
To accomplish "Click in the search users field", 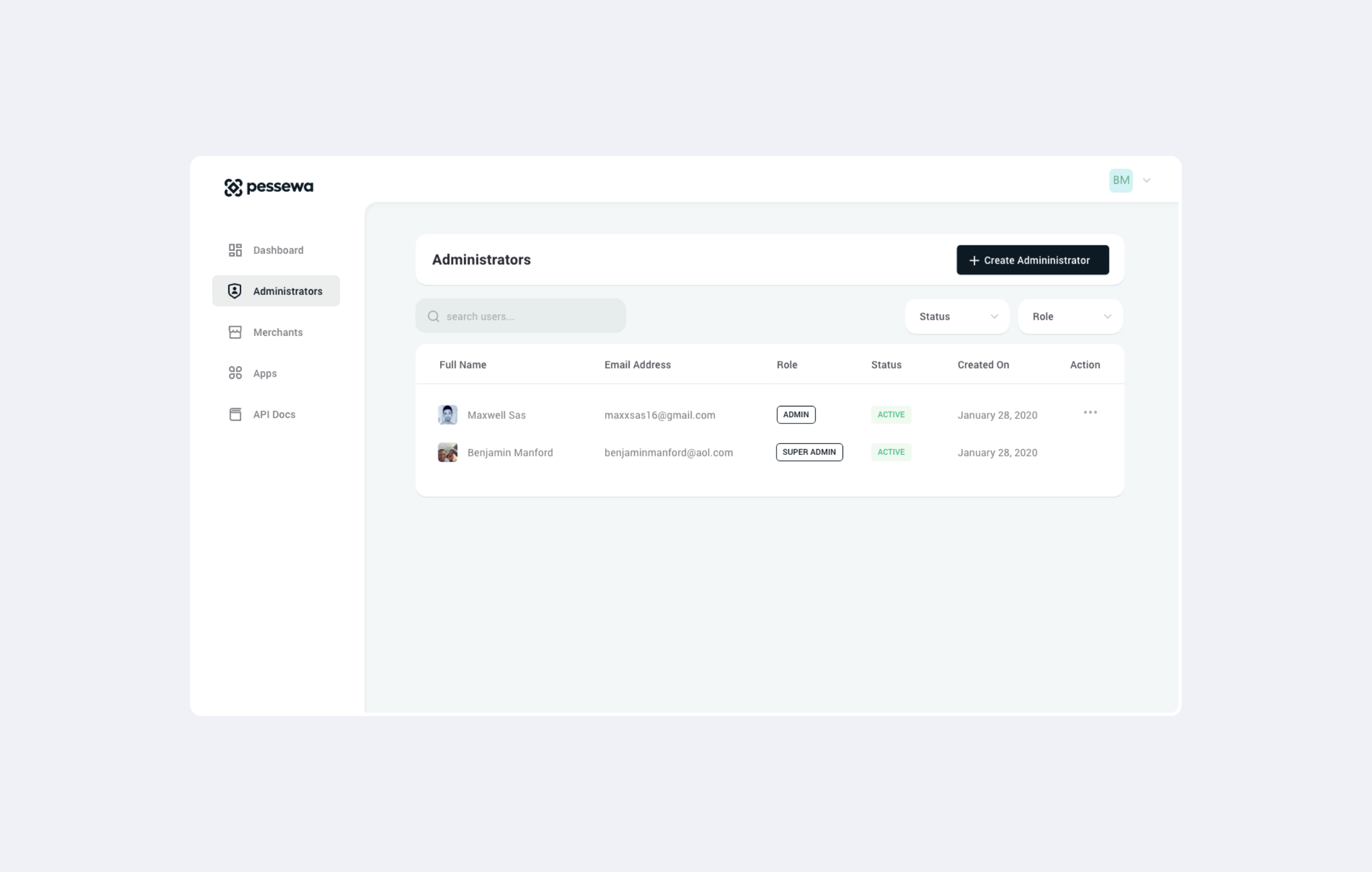I will [530, 316].
